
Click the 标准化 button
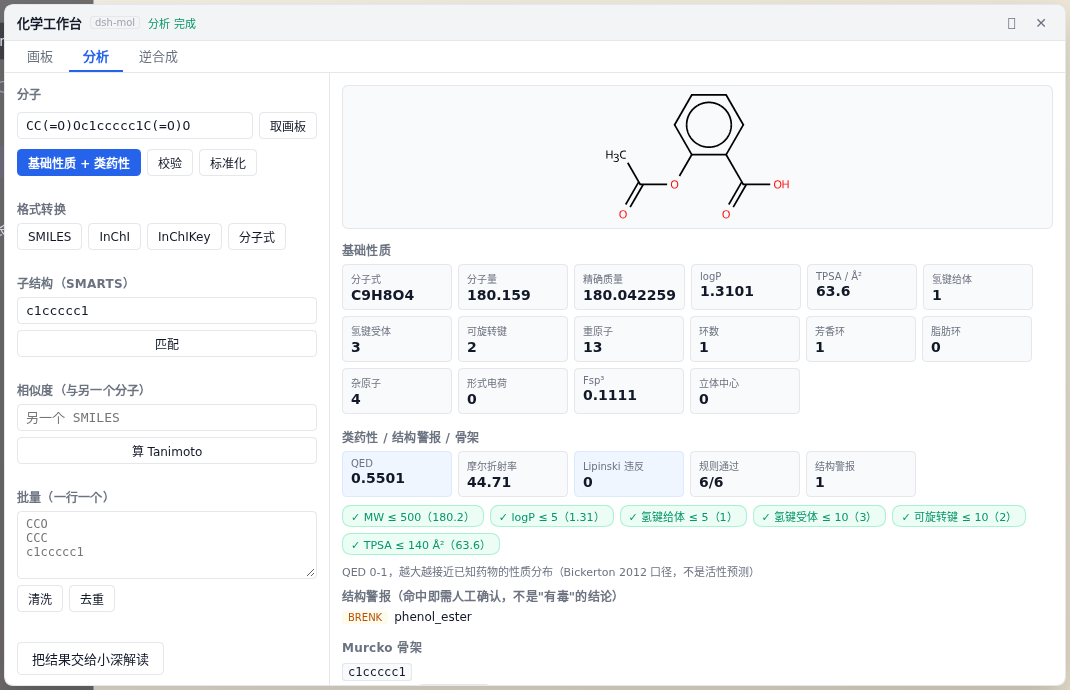[x=228, y=163]
